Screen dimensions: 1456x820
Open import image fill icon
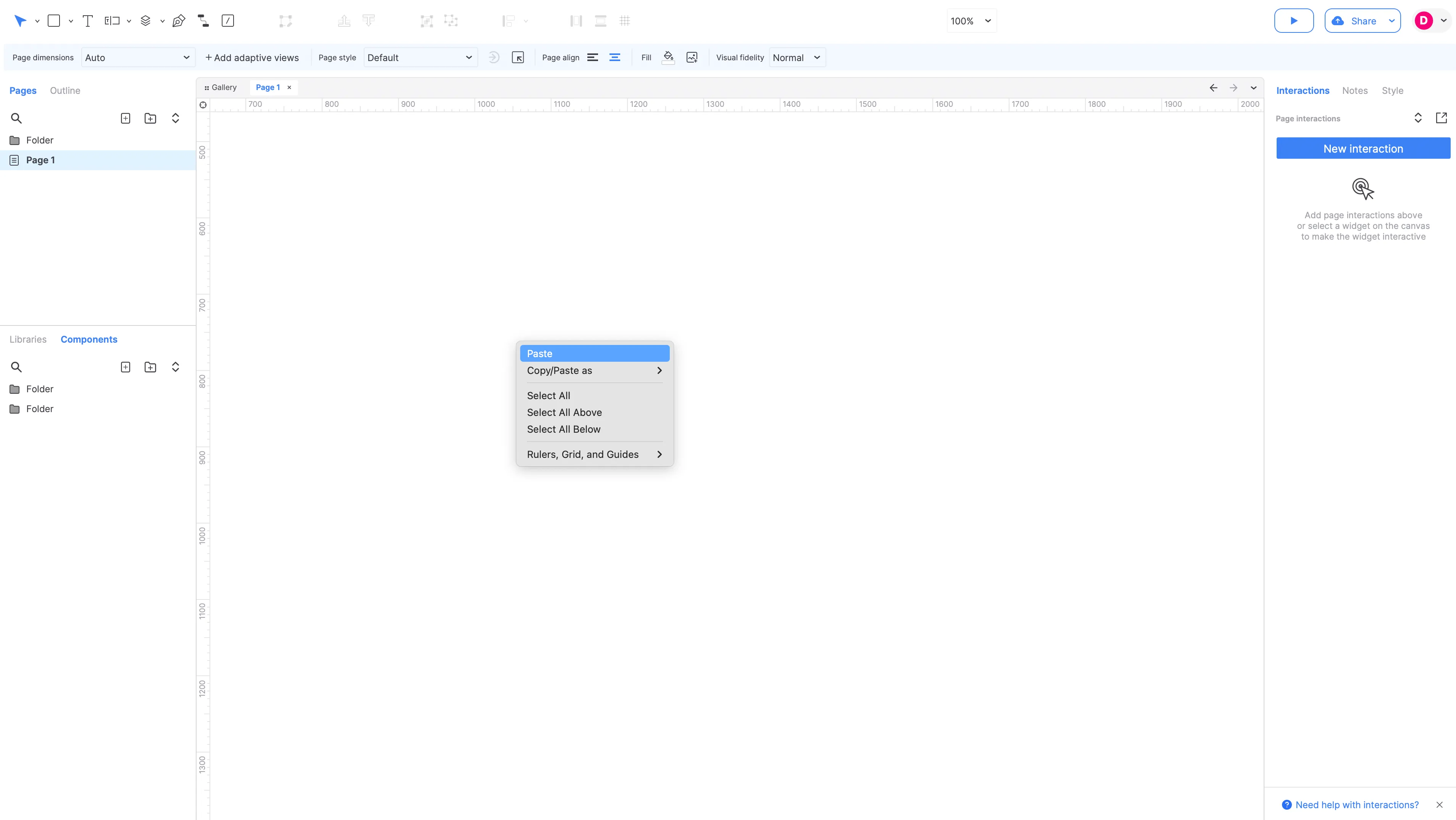692,58
